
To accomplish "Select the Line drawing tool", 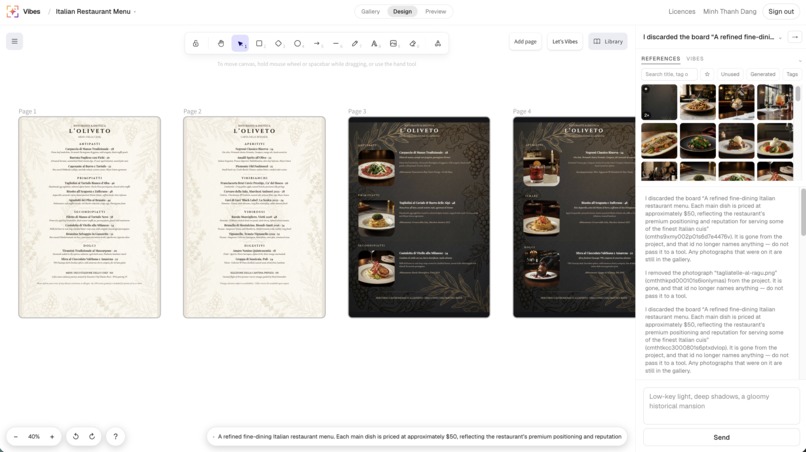I will 336,44.
